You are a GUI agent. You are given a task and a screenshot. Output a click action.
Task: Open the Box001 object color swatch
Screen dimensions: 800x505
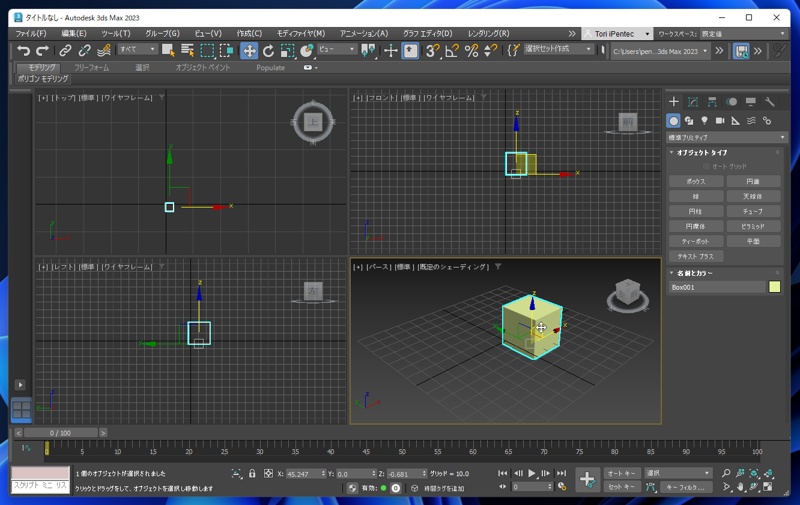tap(774, 287)
